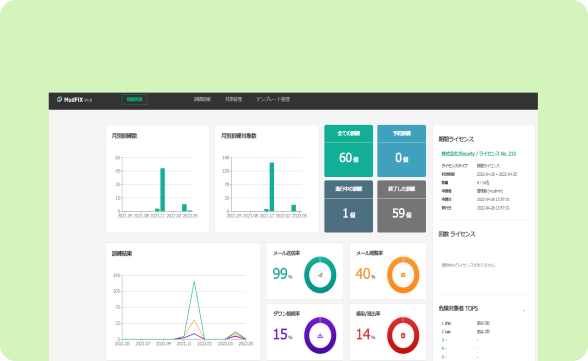
Task: Click the 14% value text
Action: [365, 334]
